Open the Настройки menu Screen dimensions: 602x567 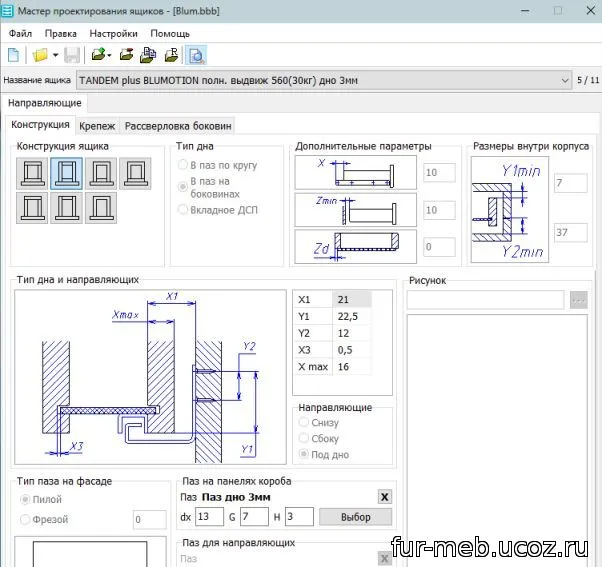[113, 33]
